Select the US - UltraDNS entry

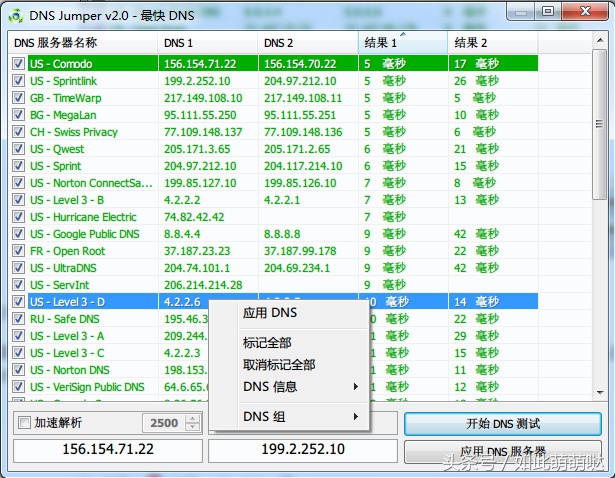coord(63,268)
